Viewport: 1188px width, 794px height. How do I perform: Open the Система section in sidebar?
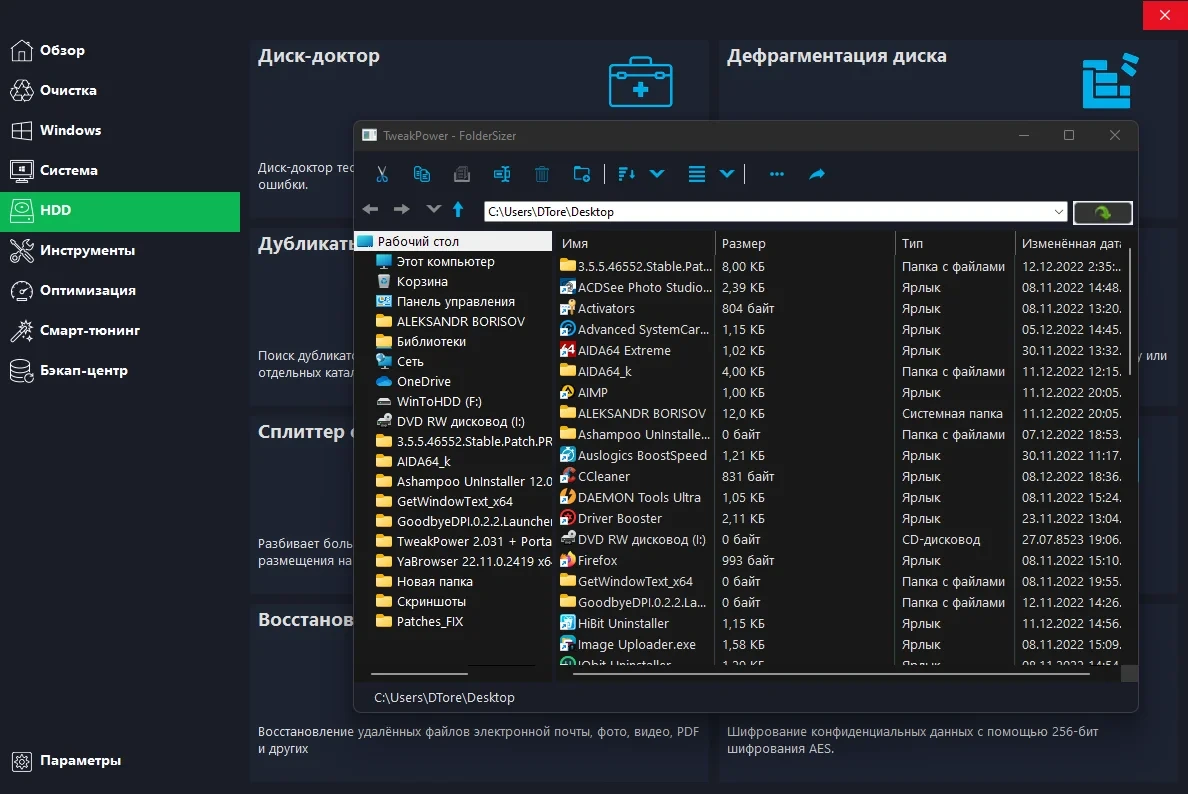120,170
